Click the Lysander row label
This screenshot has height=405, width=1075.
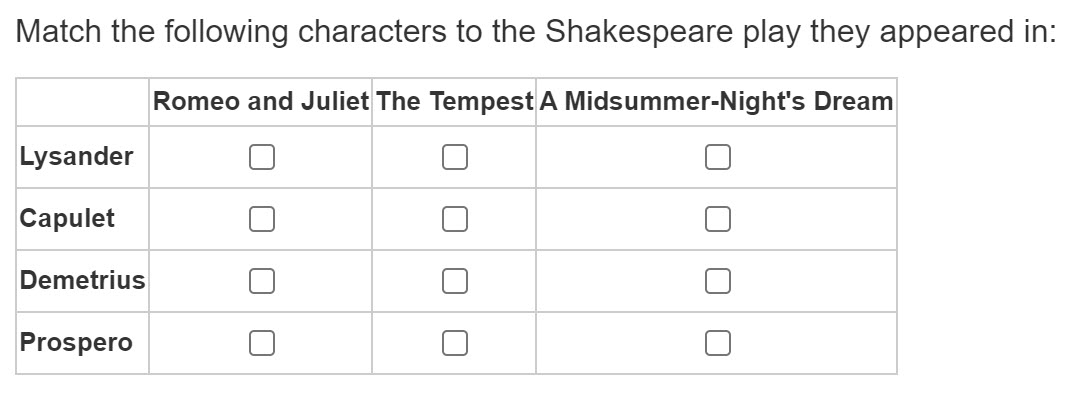[x=76, y=157]
